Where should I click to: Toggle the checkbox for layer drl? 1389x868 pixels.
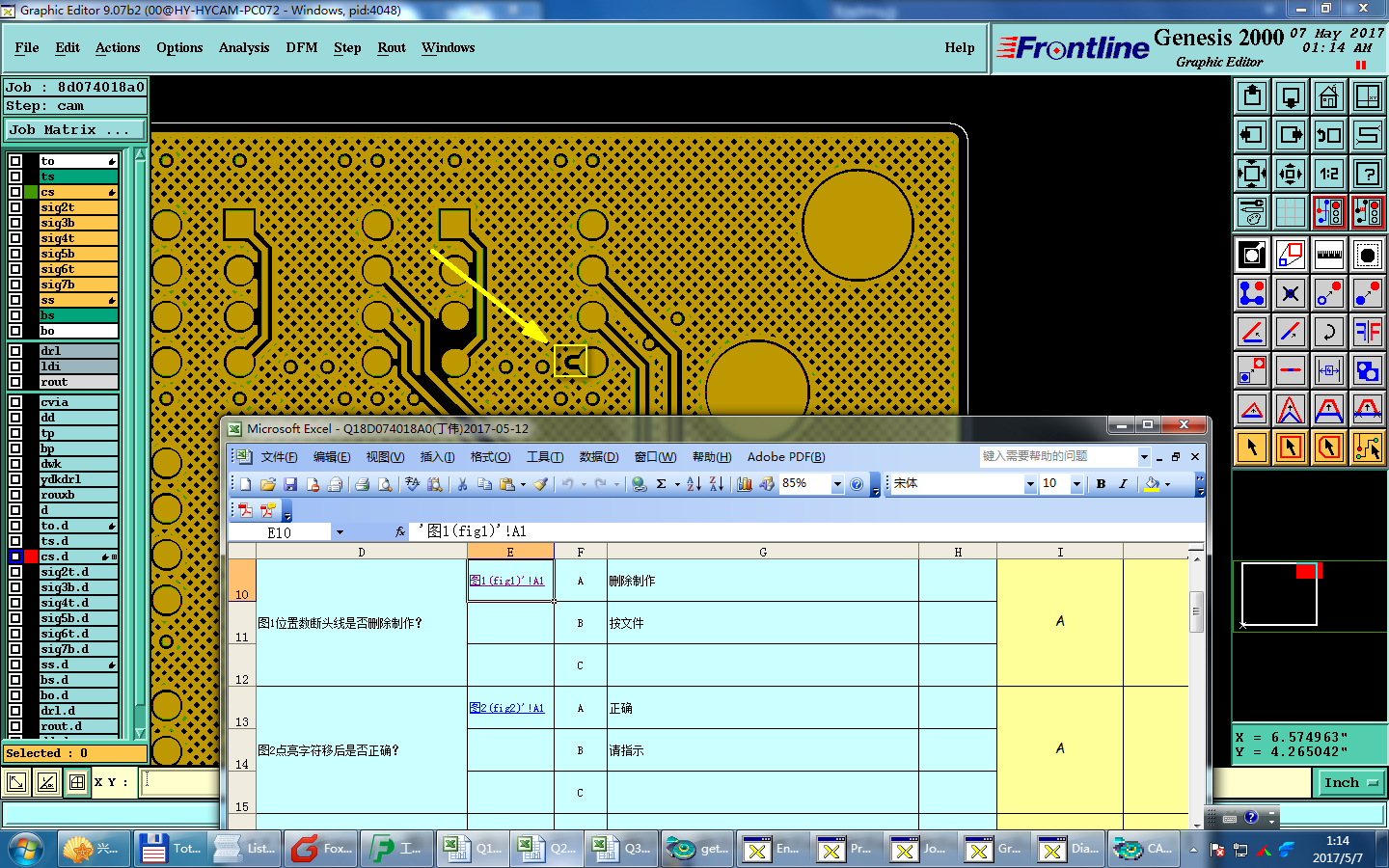[x=15, y=351]
